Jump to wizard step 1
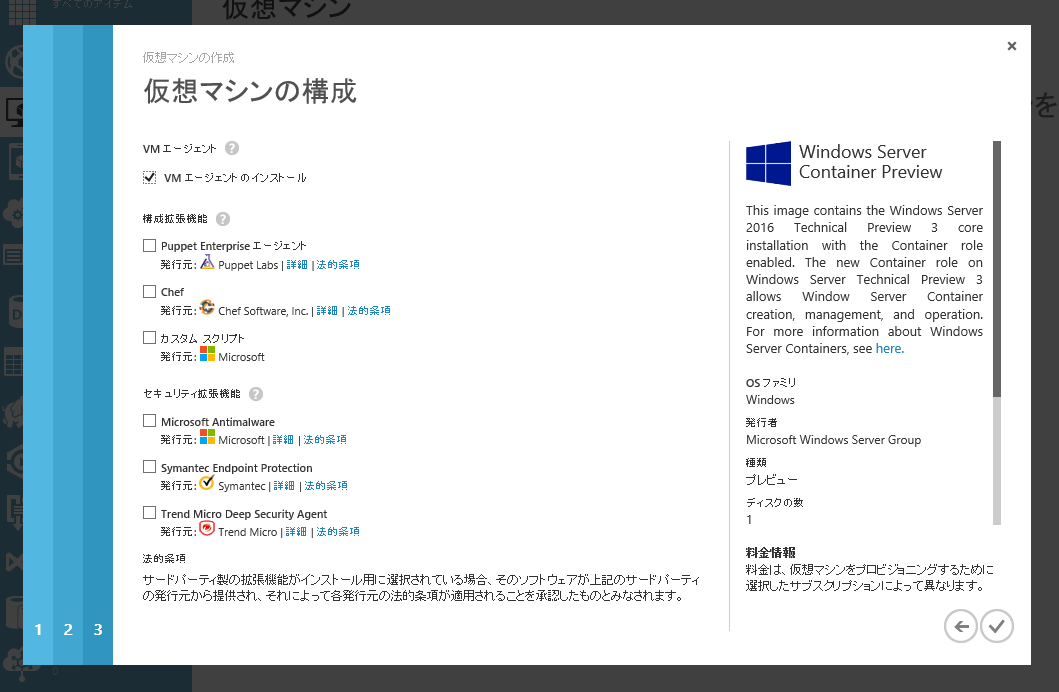Screen dimensions: 1059x692 tap(38, 630)
